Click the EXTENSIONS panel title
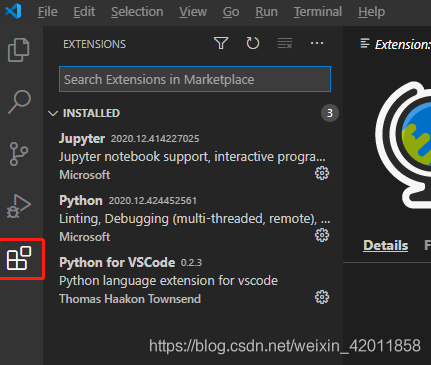 point(95,44)
